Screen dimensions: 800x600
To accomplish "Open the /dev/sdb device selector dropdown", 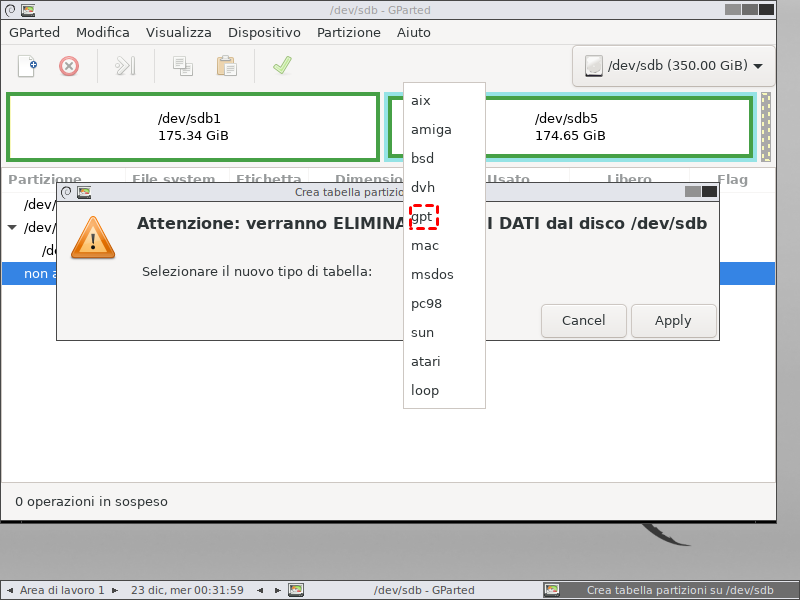I will click(673, 66).
